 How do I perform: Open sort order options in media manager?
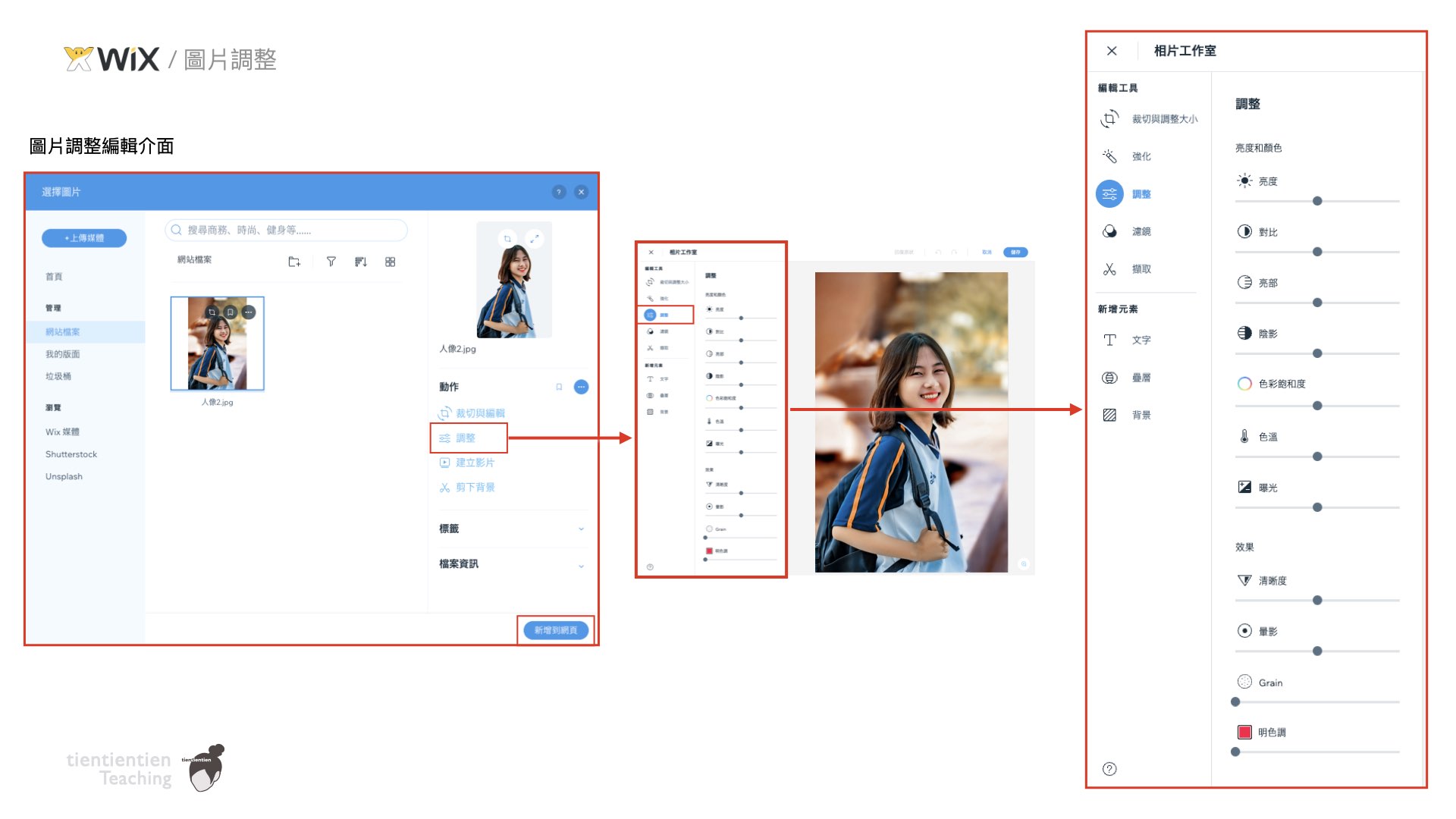point(360,262)
